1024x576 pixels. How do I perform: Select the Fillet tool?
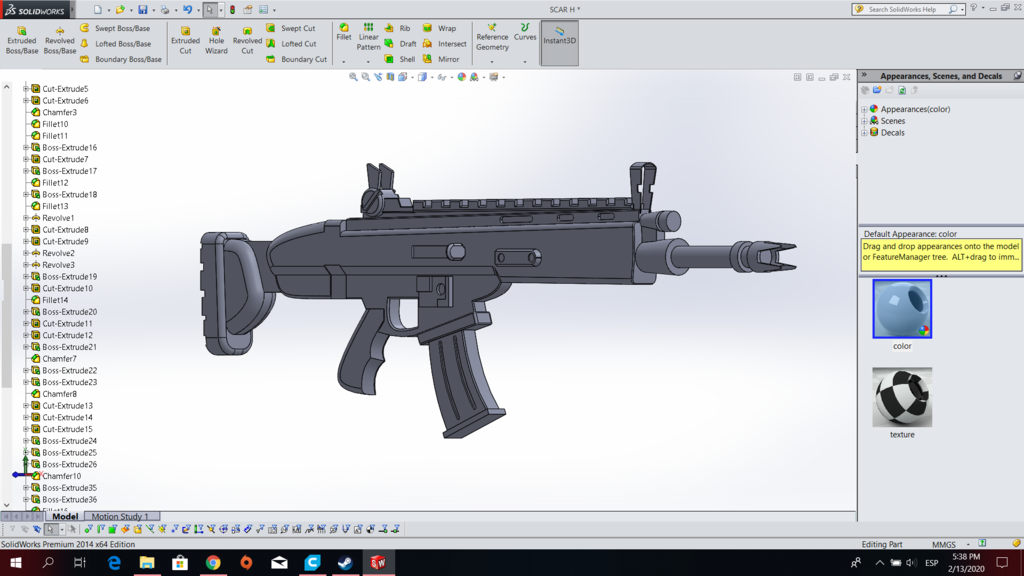click(344, 33)
